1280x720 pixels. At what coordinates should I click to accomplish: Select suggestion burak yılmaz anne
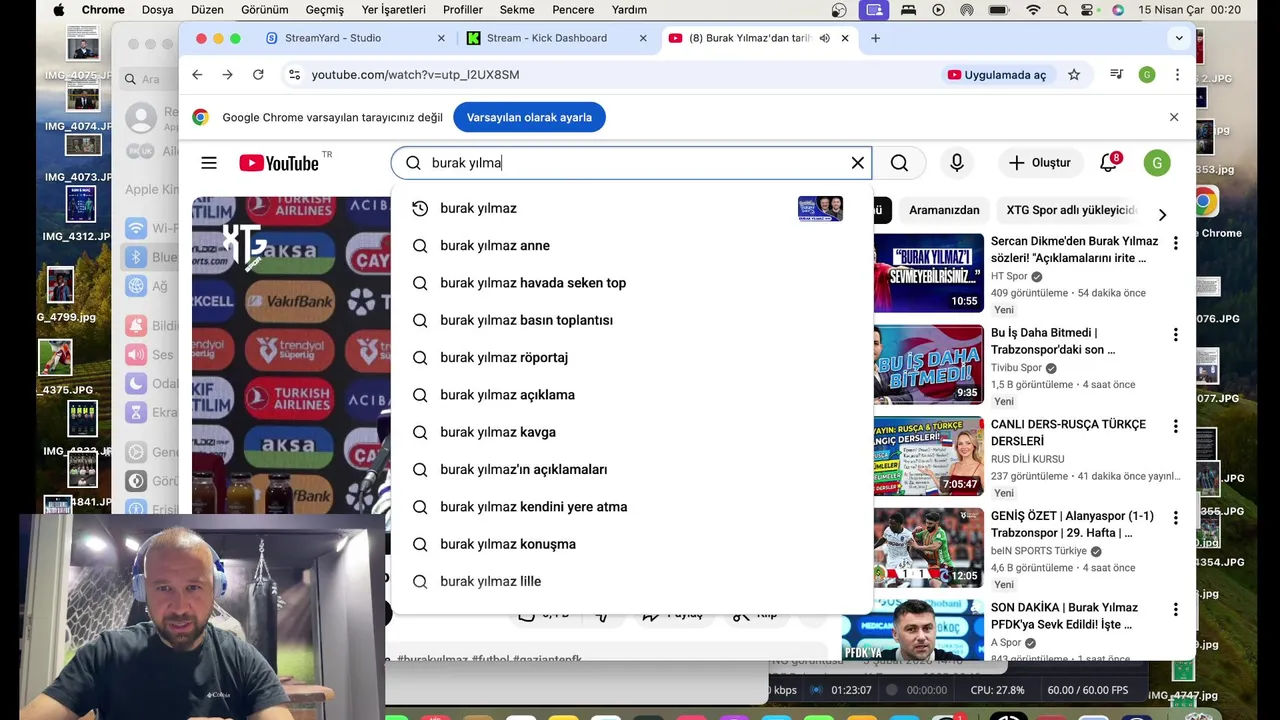[631, 246]
